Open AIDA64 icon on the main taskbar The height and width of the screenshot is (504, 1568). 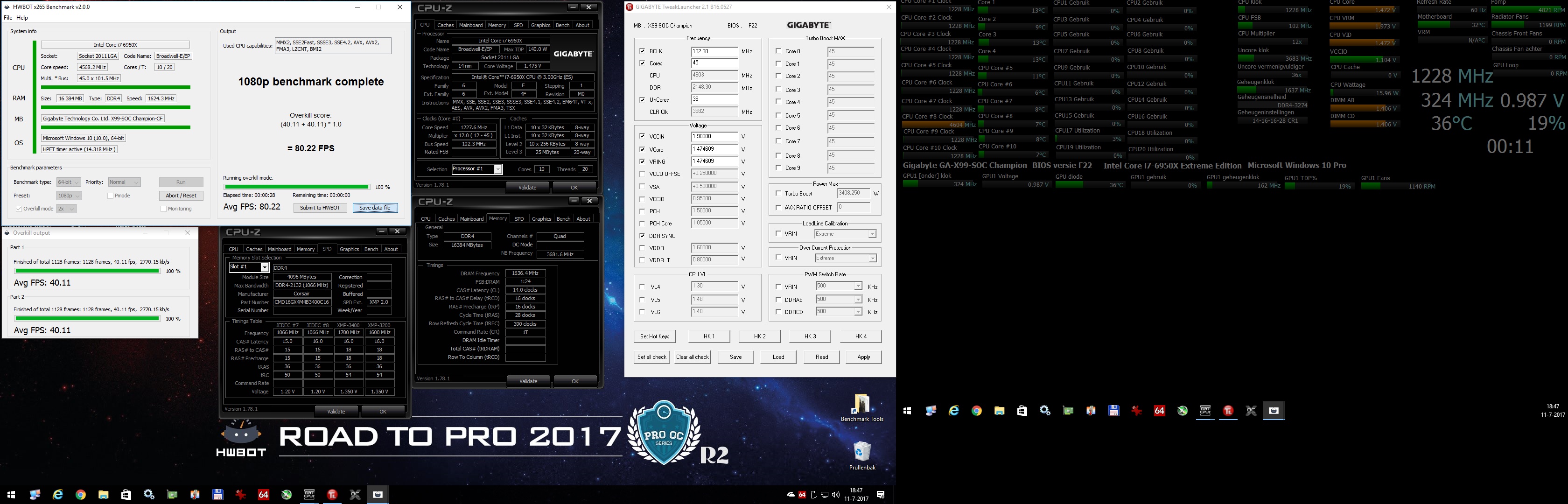(x=264, y=495)
